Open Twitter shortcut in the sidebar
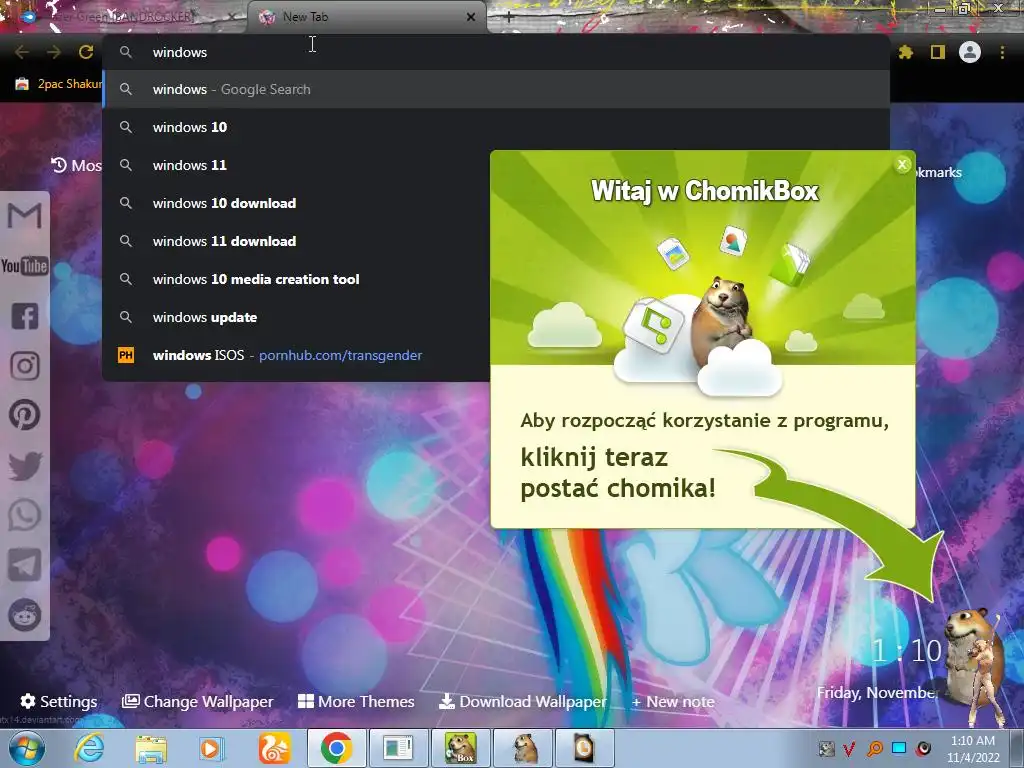The image size is (1024, 768). (x=25, y=466)
